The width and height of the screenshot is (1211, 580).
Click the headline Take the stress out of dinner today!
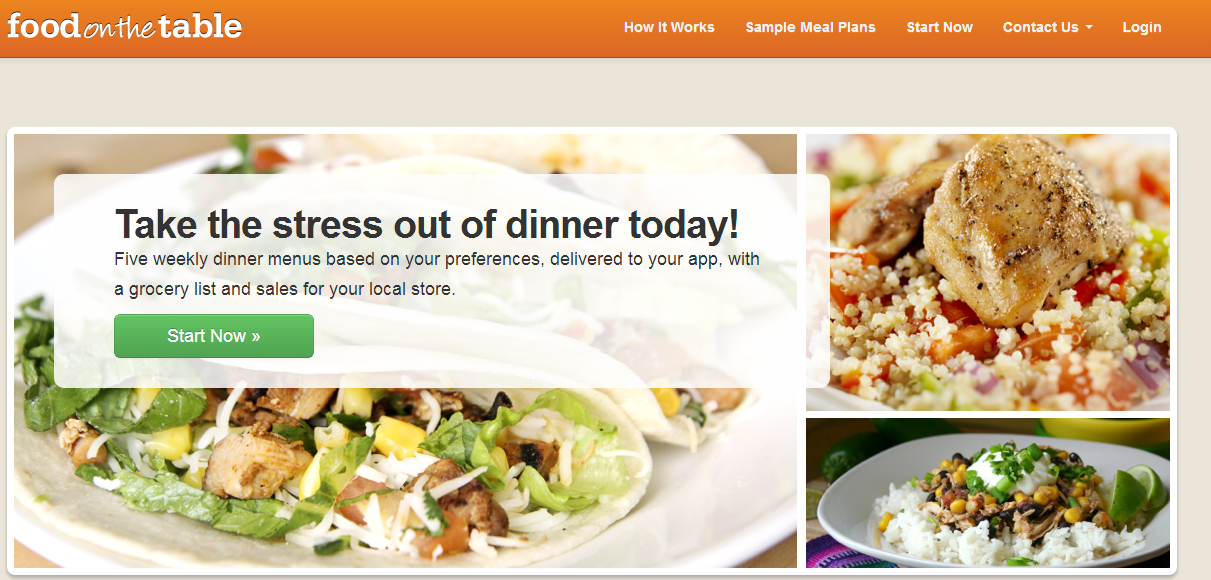click(x=427, y=224)
